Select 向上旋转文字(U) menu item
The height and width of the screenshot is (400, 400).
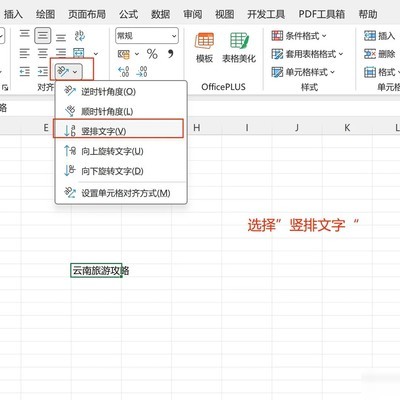tap(121, 151)
